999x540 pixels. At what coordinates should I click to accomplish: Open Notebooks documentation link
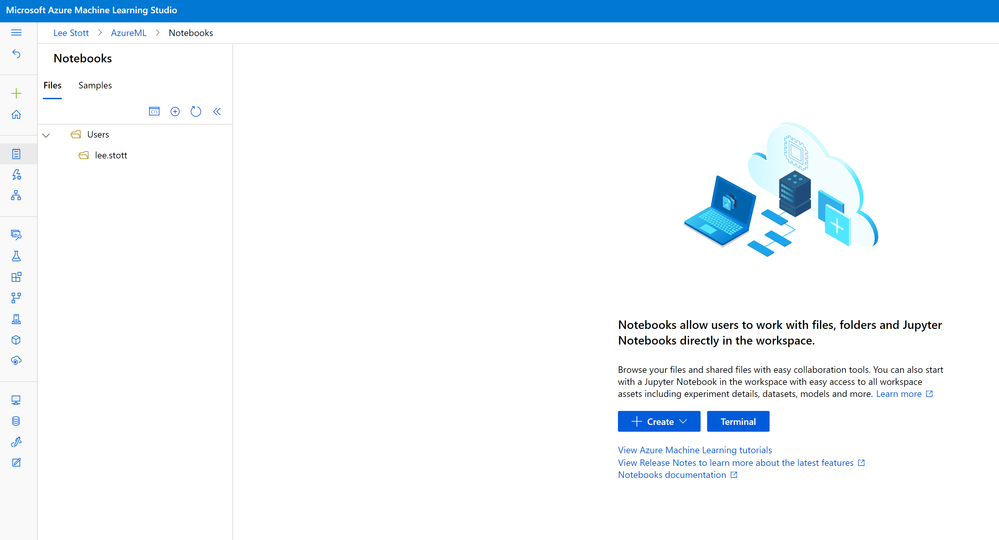point(677,475)
